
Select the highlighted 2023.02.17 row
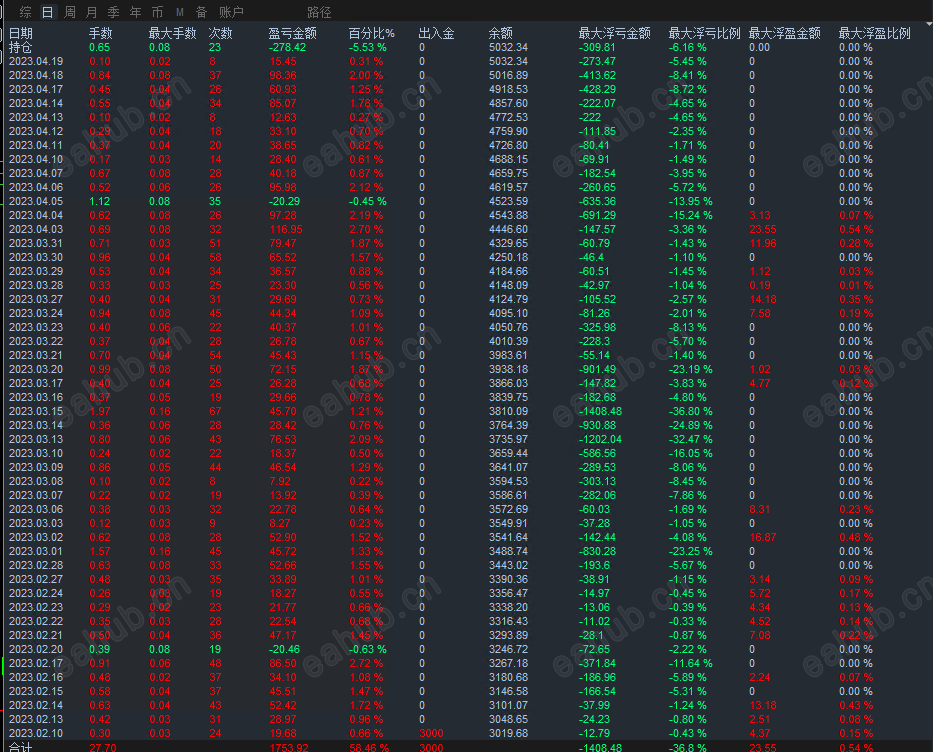pos(33,662)
